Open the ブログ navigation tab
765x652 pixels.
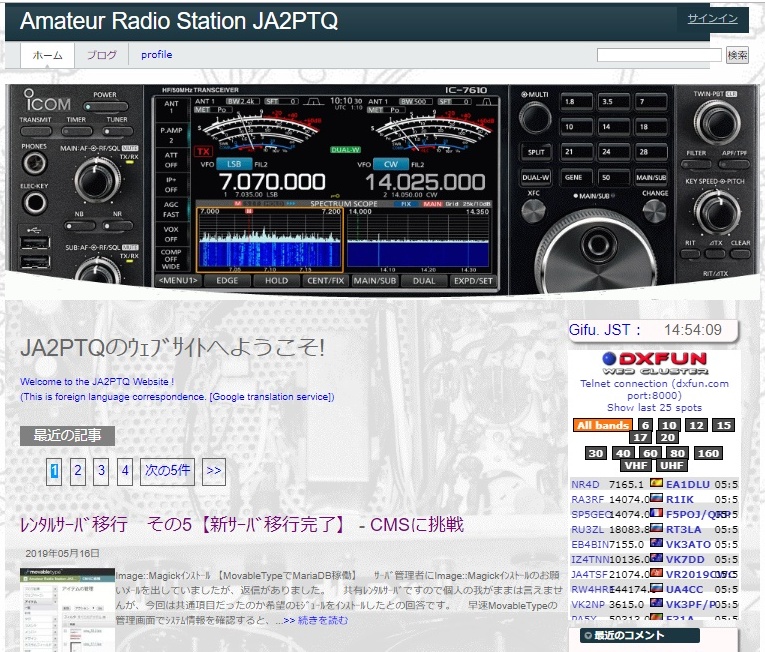[x=101, y=55]
